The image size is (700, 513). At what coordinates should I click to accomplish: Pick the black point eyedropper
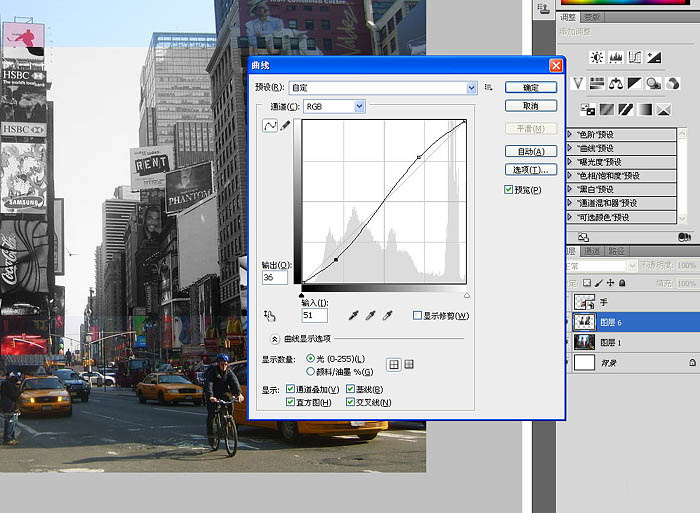pyautogui.click(x=352, y=315)
